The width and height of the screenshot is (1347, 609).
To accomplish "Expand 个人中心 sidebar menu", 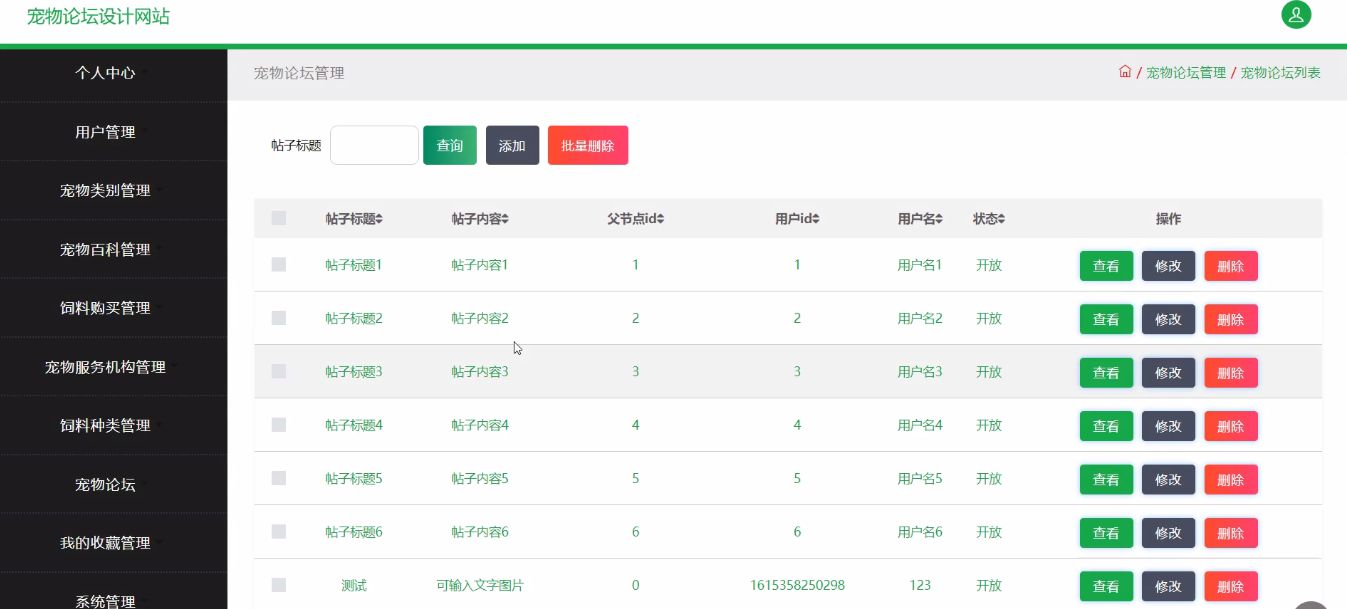I will tap(113, 73).
